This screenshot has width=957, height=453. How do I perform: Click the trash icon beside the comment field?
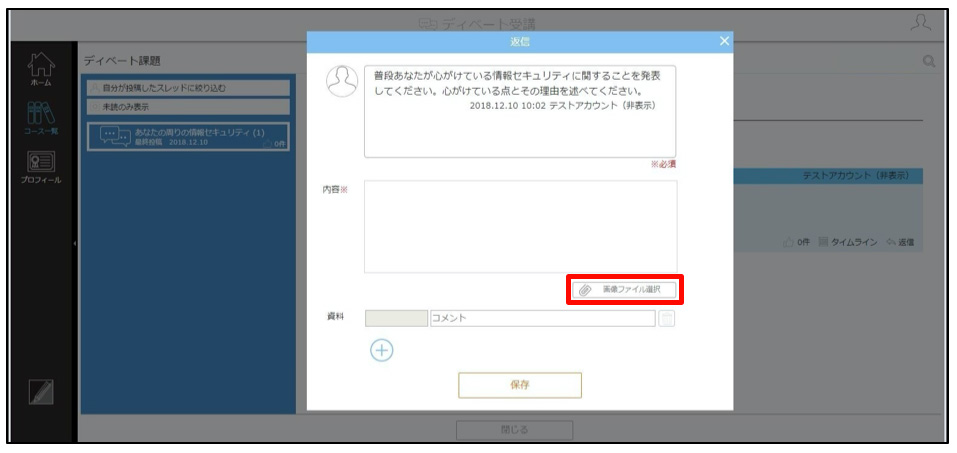[667, 318]
